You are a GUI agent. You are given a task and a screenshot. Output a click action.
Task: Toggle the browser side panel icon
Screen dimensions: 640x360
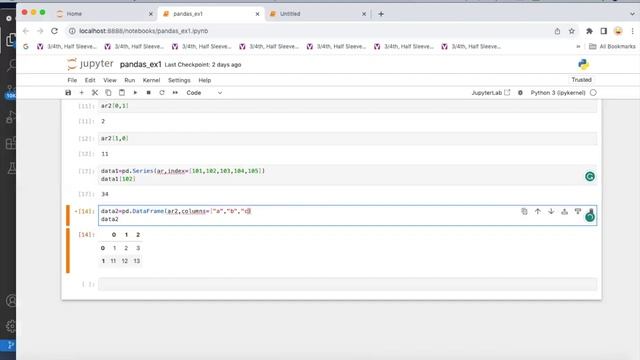[604, 31]
